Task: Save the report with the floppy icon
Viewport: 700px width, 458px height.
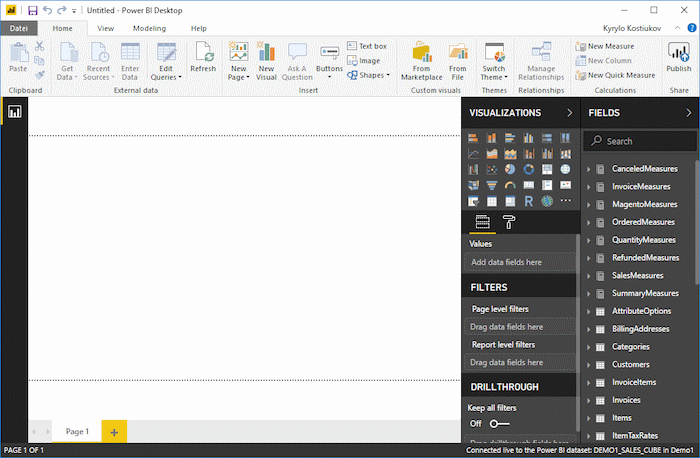Action: 33,10
